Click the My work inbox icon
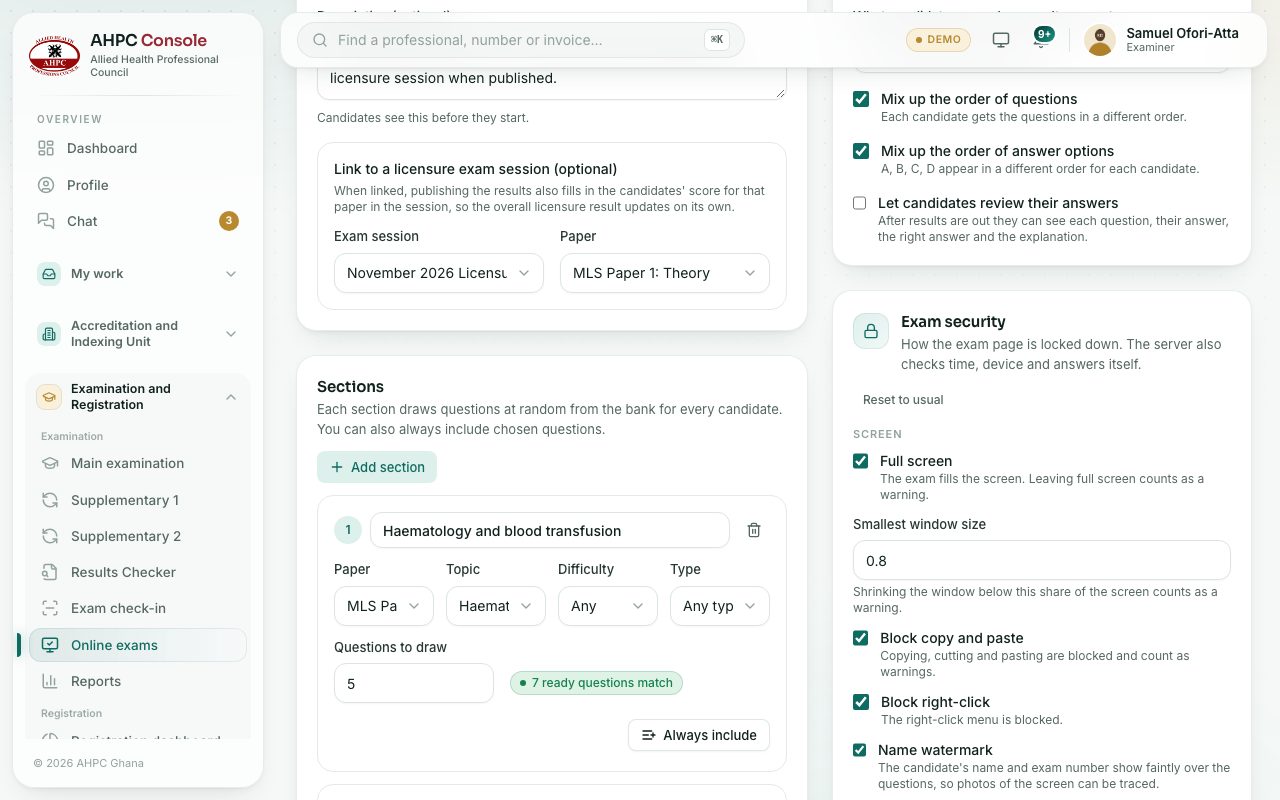Image resolution: width=1280 pixels, height=800 pixels. pyautogui.click(x=49, y=274)
